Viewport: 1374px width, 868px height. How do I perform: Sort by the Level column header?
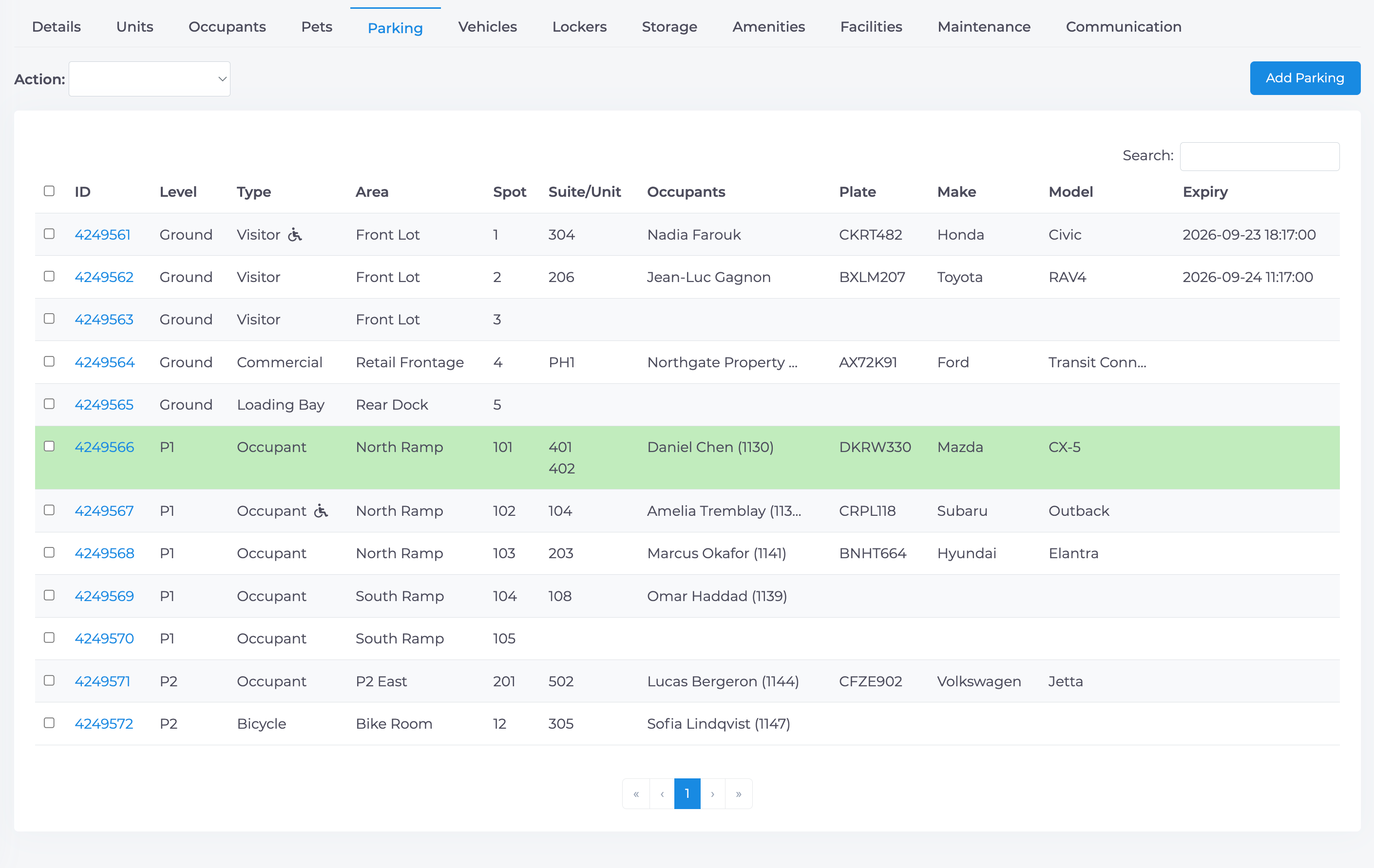(x=178, y=191)
